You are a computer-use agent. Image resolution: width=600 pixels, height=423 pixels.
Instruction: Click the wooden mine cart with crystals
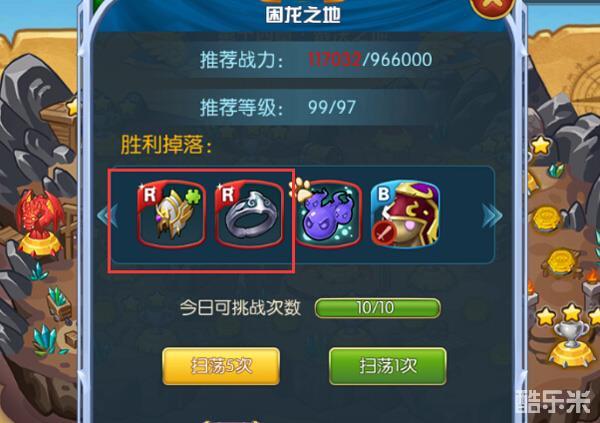(60, 303)
